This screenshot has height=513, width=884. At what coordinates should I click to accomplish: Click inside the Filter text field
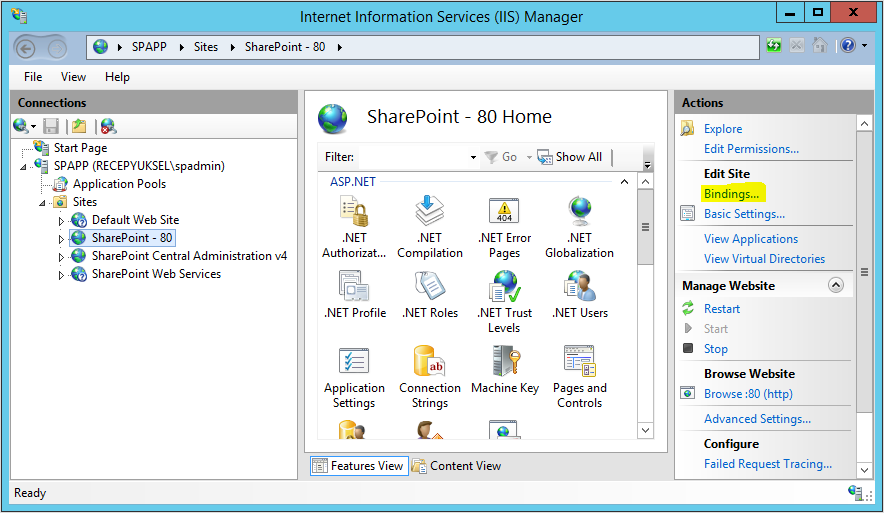(x=413, y=157)
